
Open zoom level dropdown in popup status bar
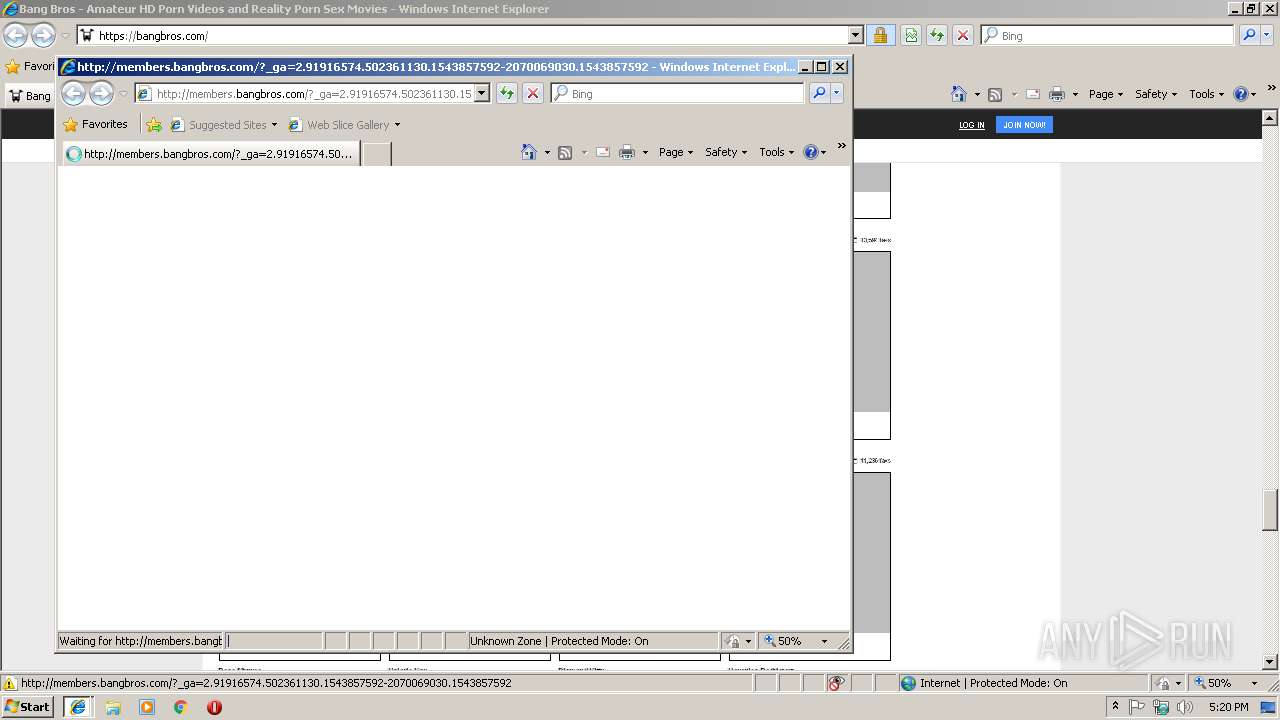(x=825, y=641)
